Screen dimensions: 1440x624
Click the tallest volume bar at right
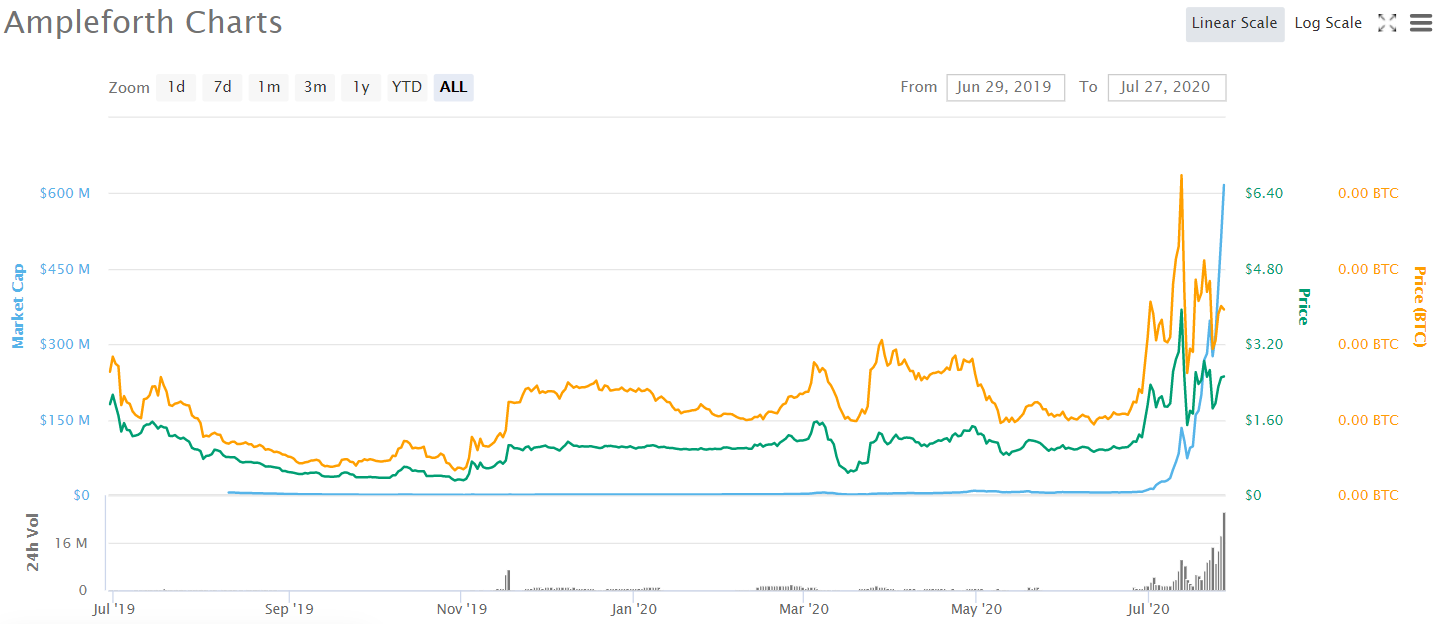tap(1223, 551)
